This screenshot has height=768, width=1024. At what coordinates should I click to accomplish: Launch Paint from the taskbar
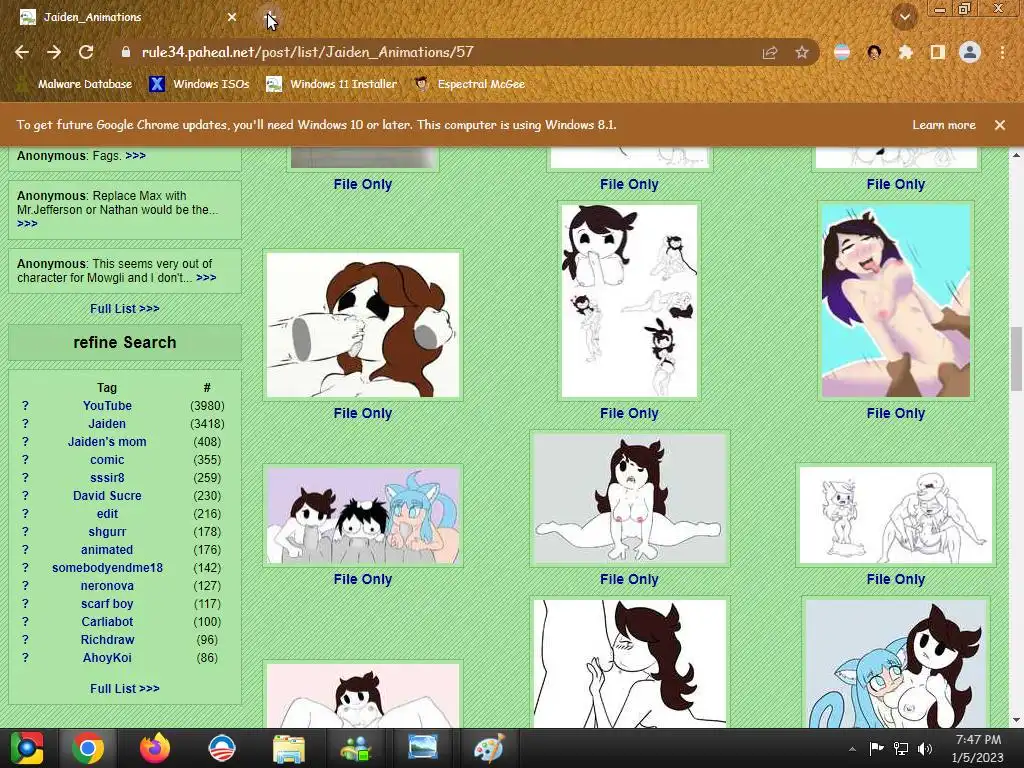pyautogui.click(x=489, y=748)
